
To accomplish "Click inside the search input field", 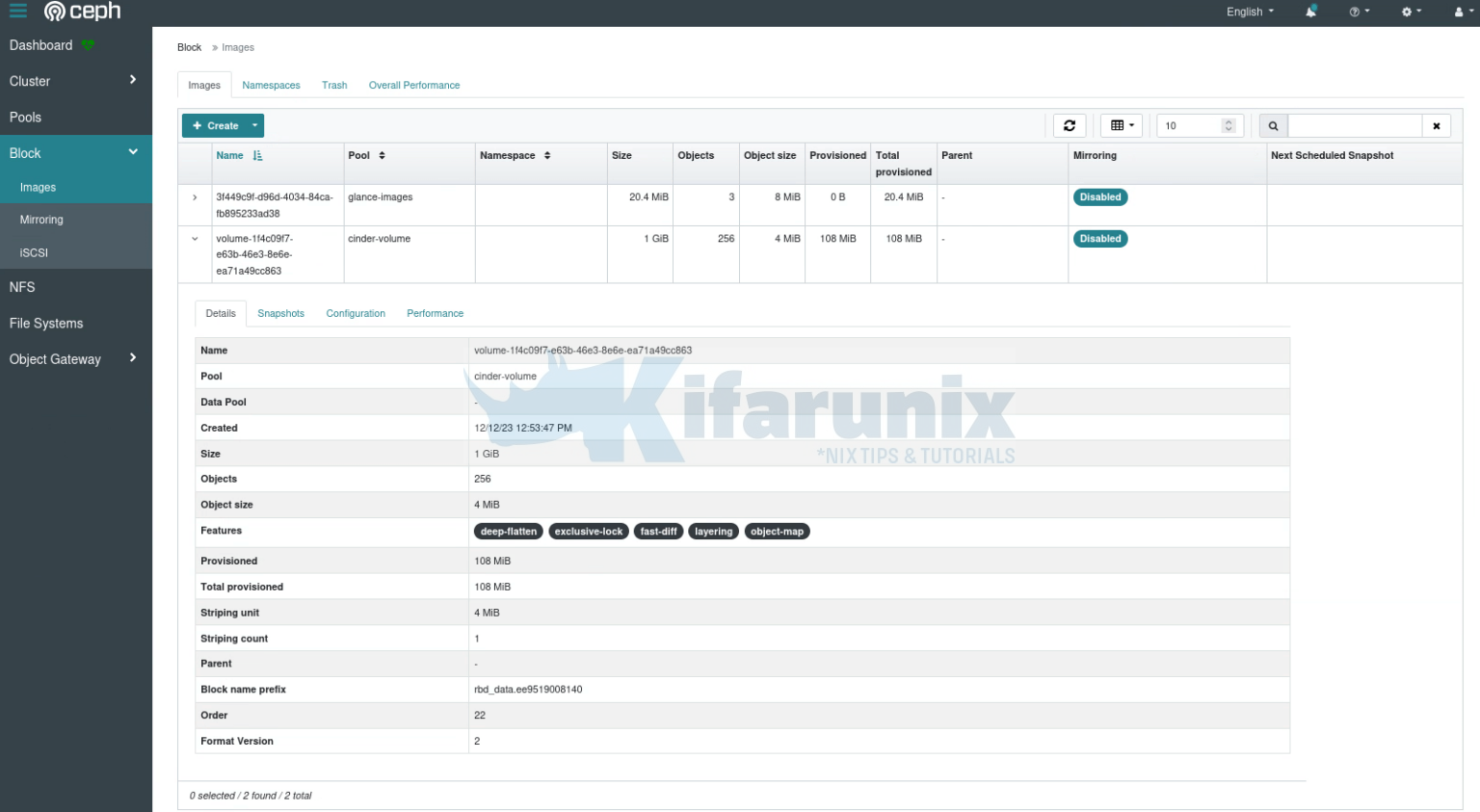I will [x=1354, y=125].
